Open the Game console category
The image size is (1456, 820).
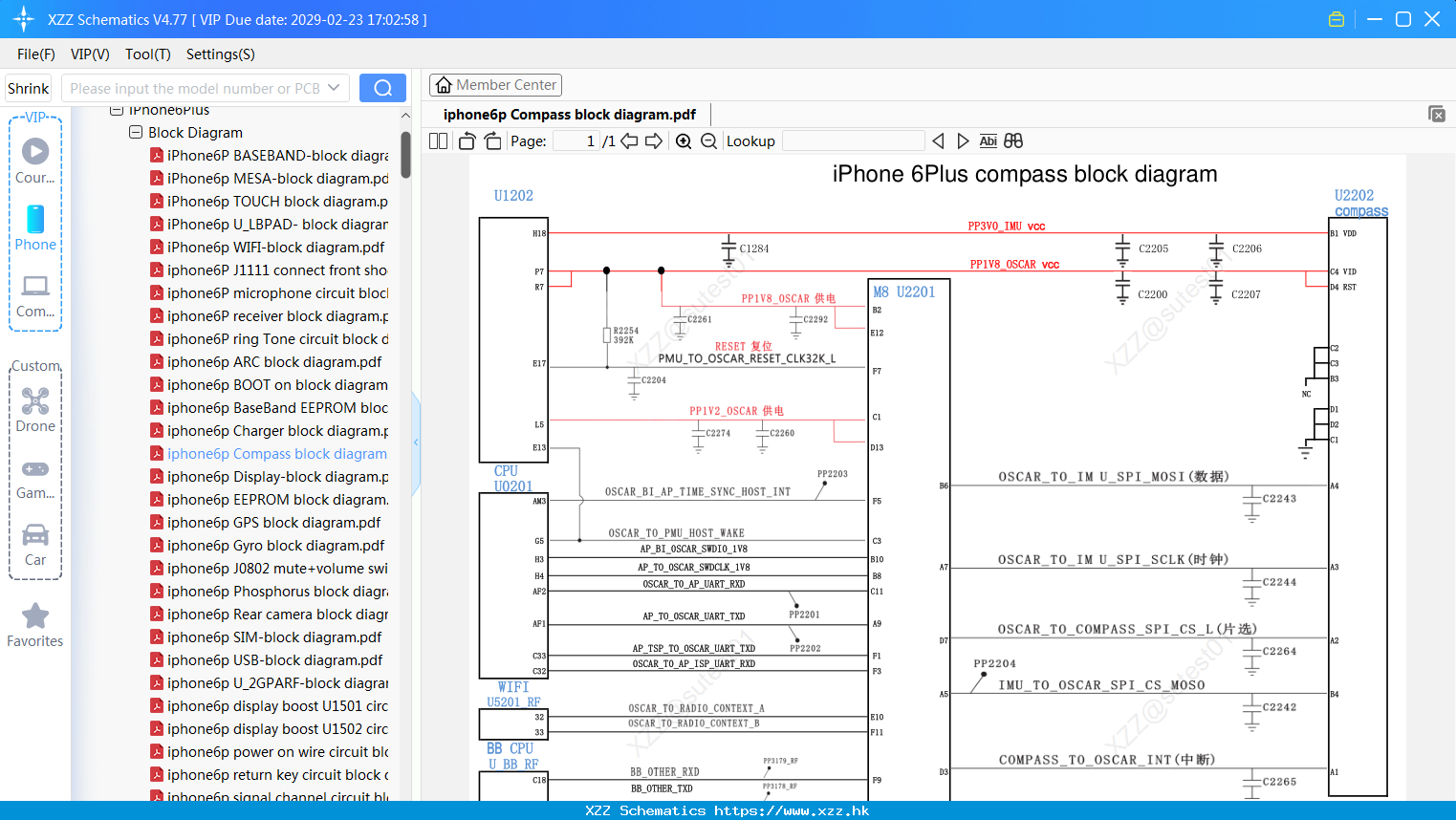35,479
